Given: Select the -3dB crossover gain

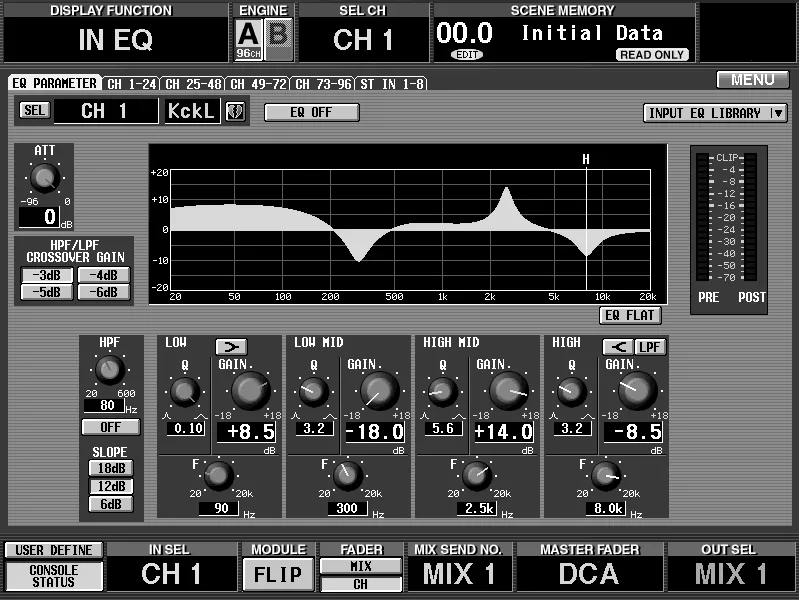Looking at the screenshot, I should 47,275.
